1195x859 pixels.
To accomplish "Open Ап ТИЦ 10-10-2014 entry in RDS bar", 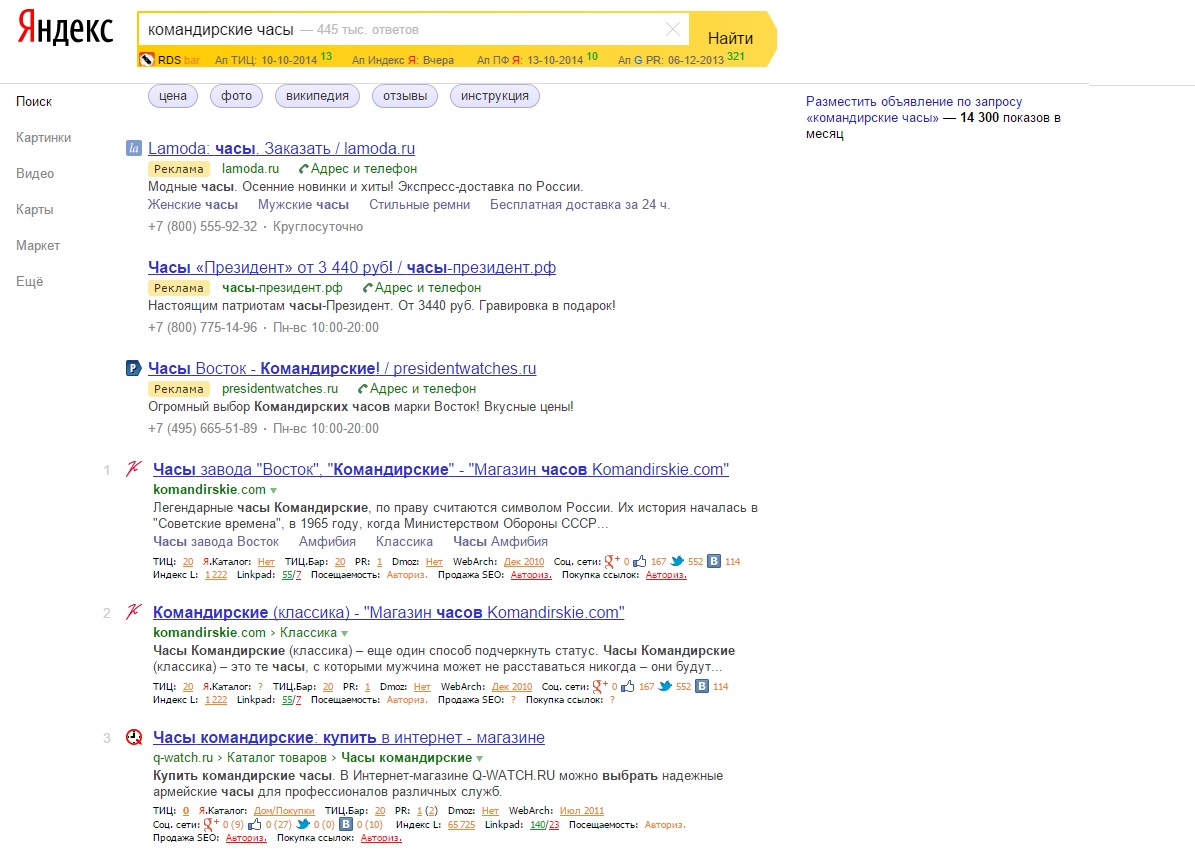I will click(273, 59).
